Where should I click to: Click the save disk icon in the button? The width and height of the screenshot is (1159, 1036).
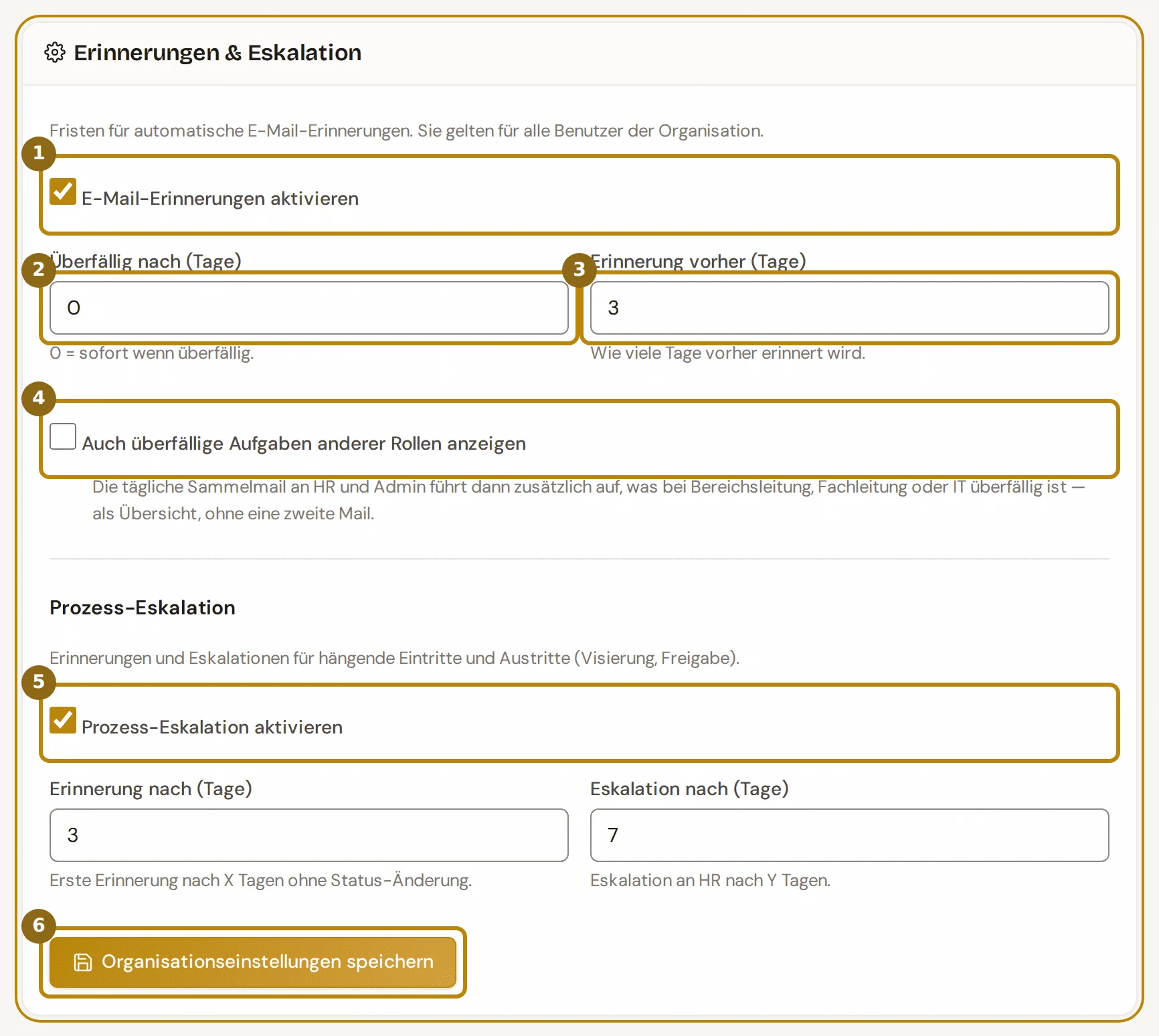(x=82, y=962)
